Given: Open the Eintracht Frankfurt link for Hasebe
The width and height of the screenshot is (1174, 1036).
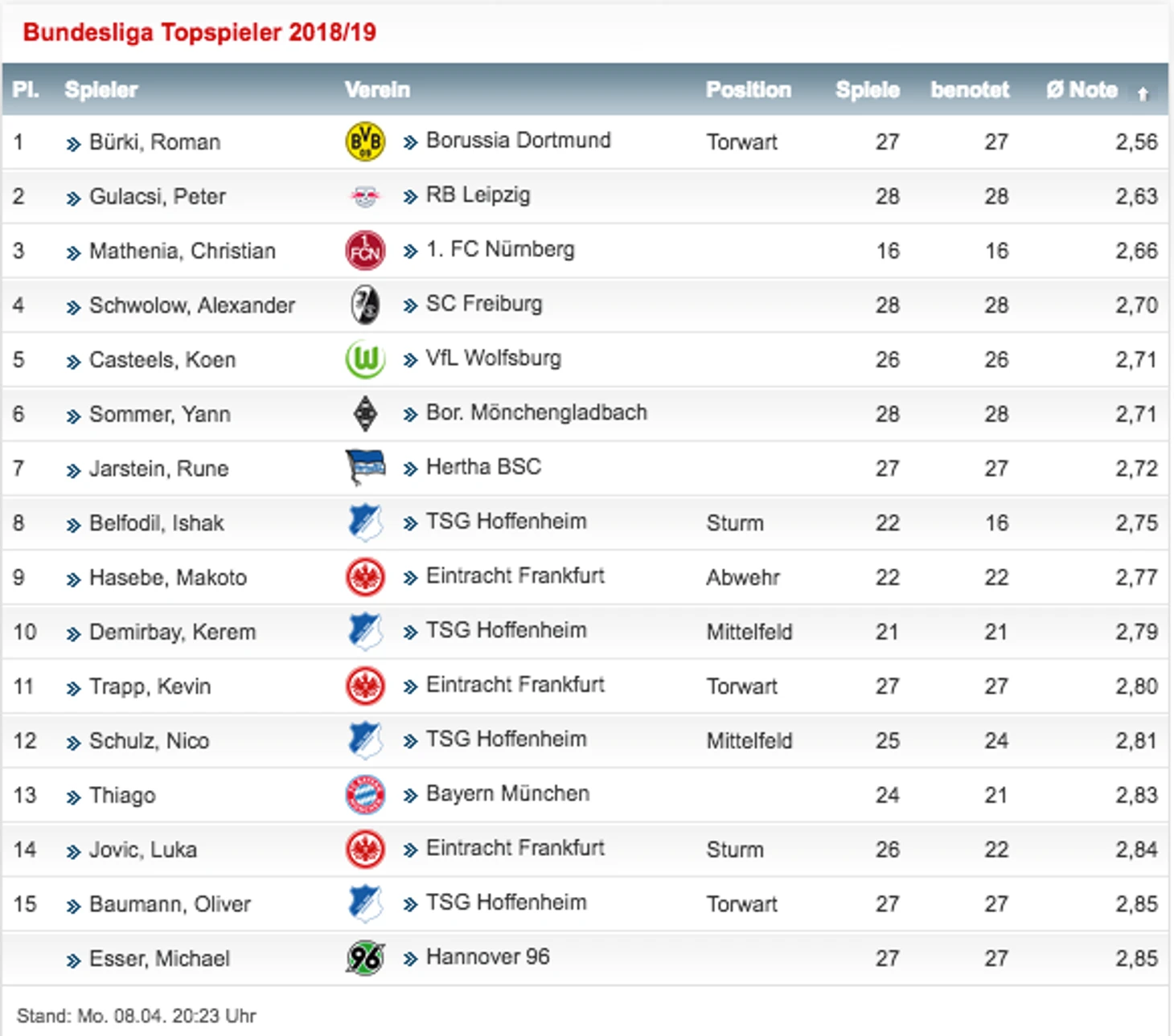Looking at the screenshot, I should (515, 576).
